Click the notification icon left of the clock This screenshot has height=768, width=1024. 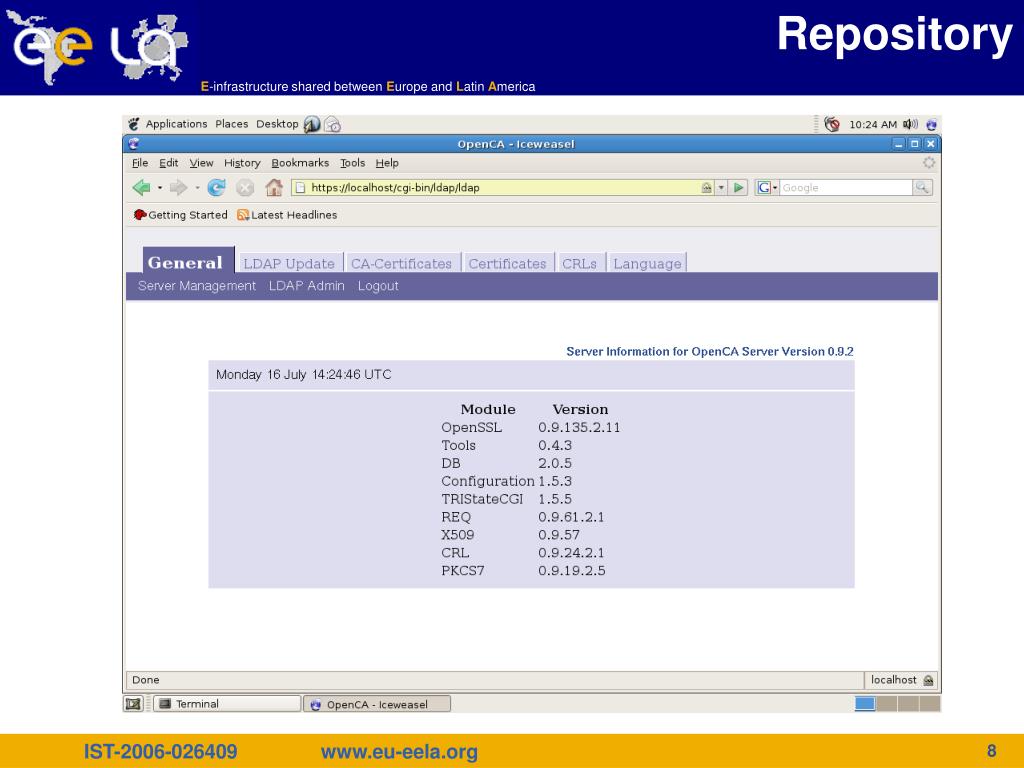coord(831,124)
